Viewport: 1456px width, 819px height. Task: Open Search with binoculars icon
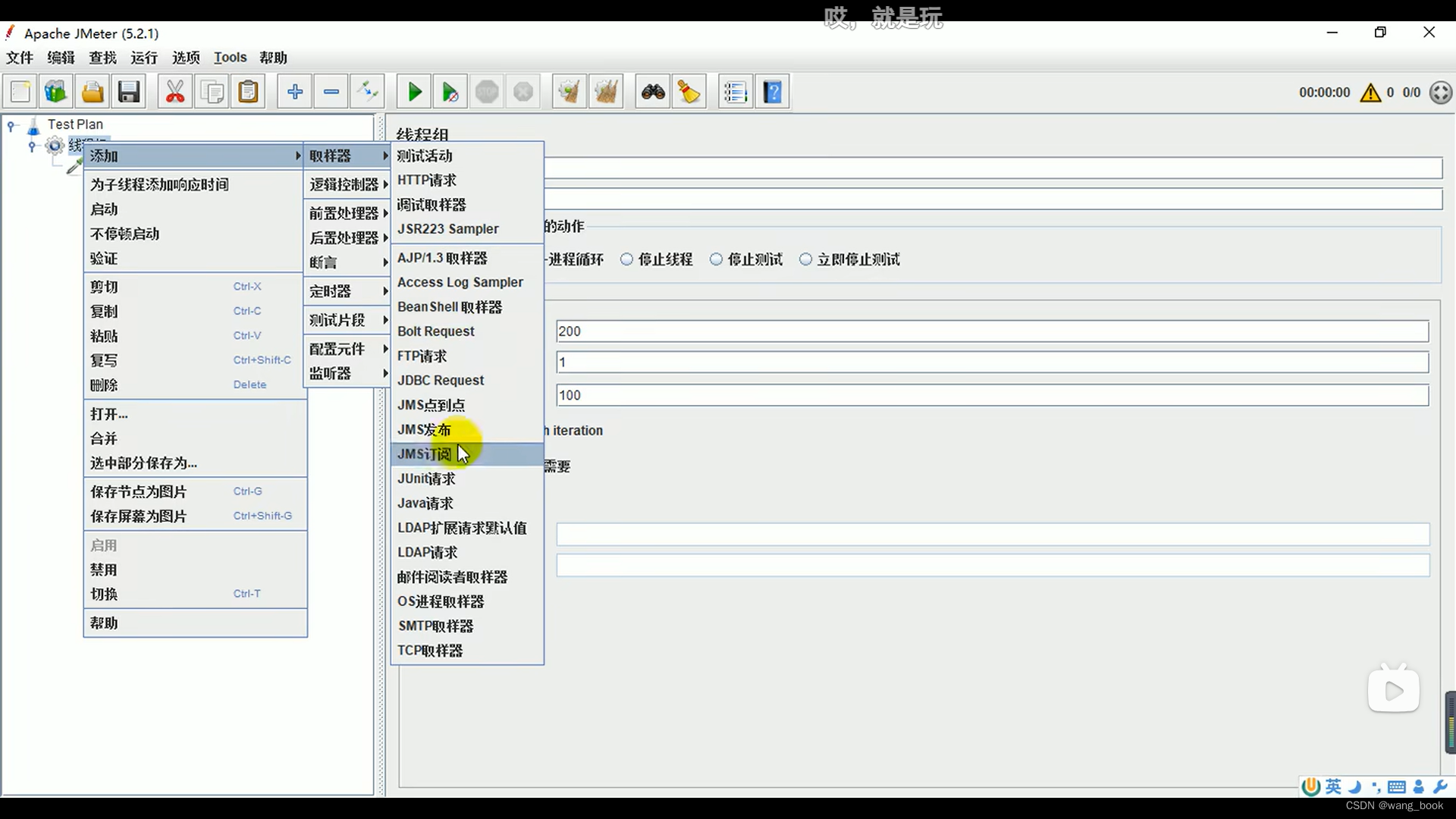pos(653,93)
